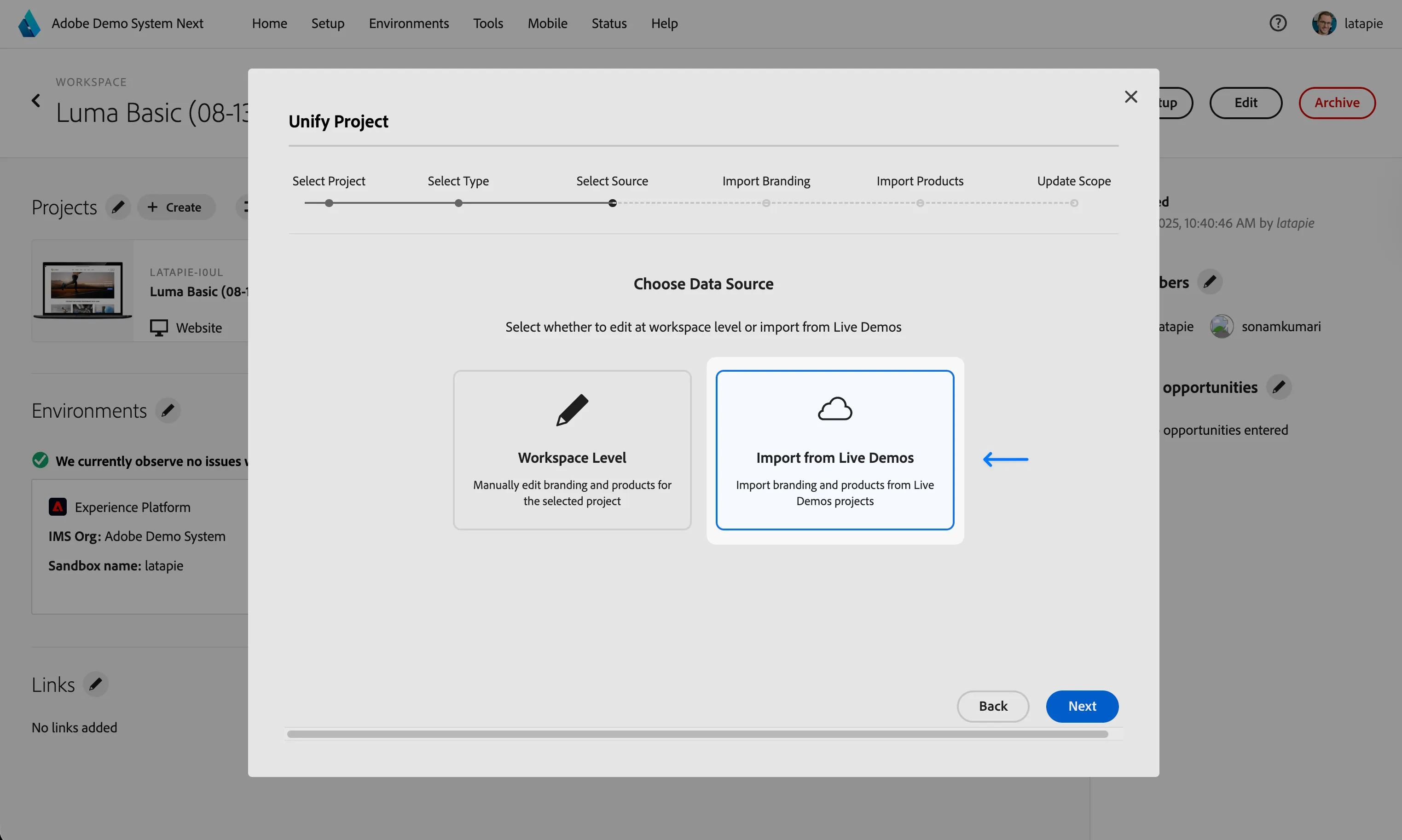Click the Experience Platform Adobe icon
Screen dimensions: 1402x840
point(58,506)
